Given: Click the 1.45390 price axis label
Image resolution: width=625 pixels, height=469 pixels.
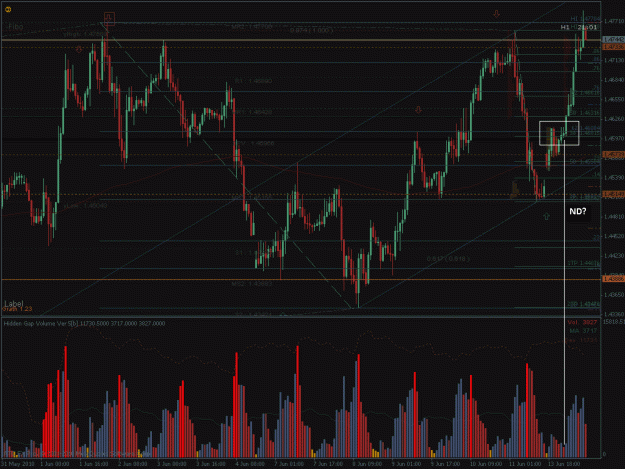Looking at the screenshot, I should click(x=614, y=178).
